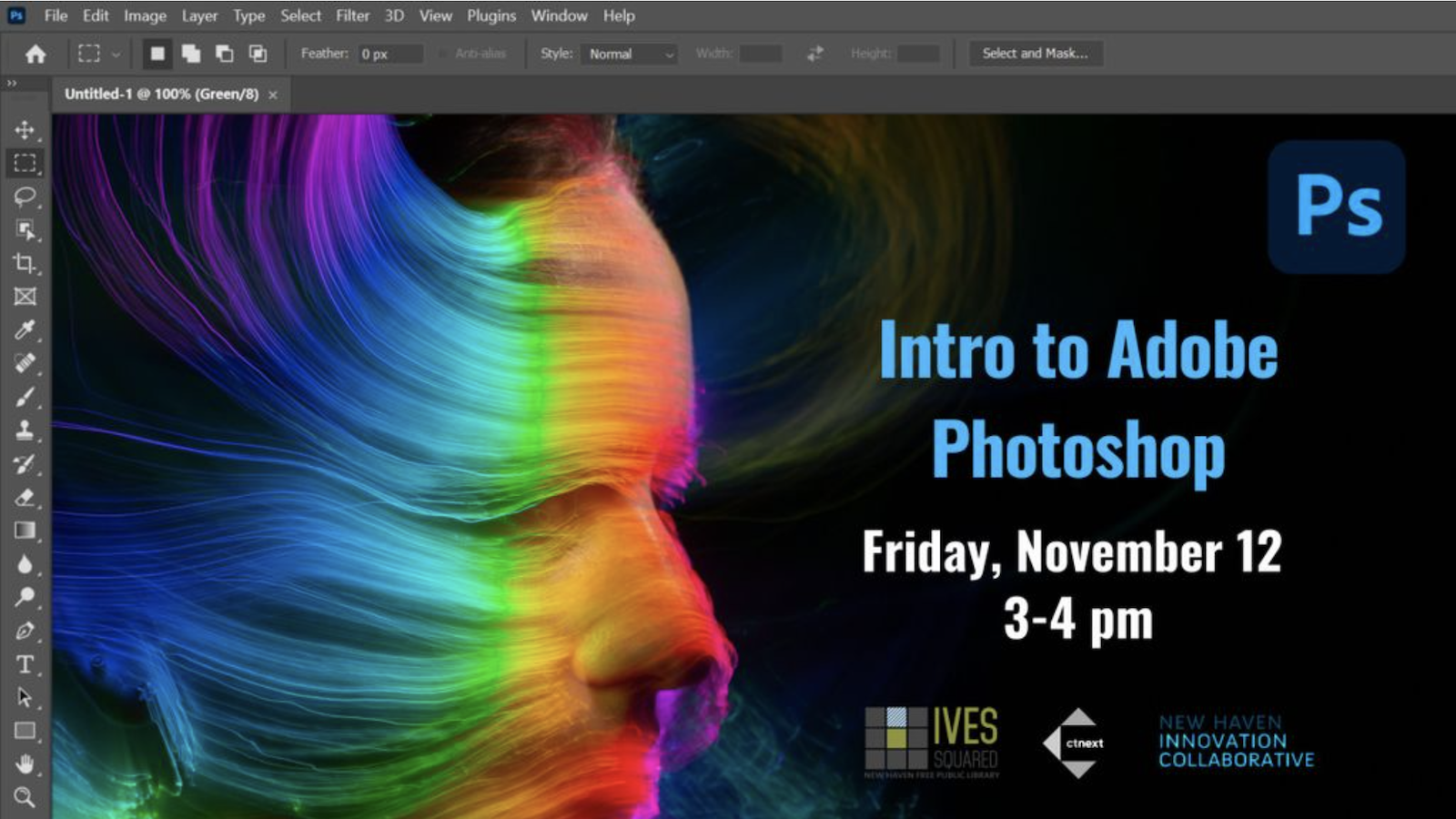Click the Width input field
This screenshot has height=819, width=1456.
(x=762, y=54)
